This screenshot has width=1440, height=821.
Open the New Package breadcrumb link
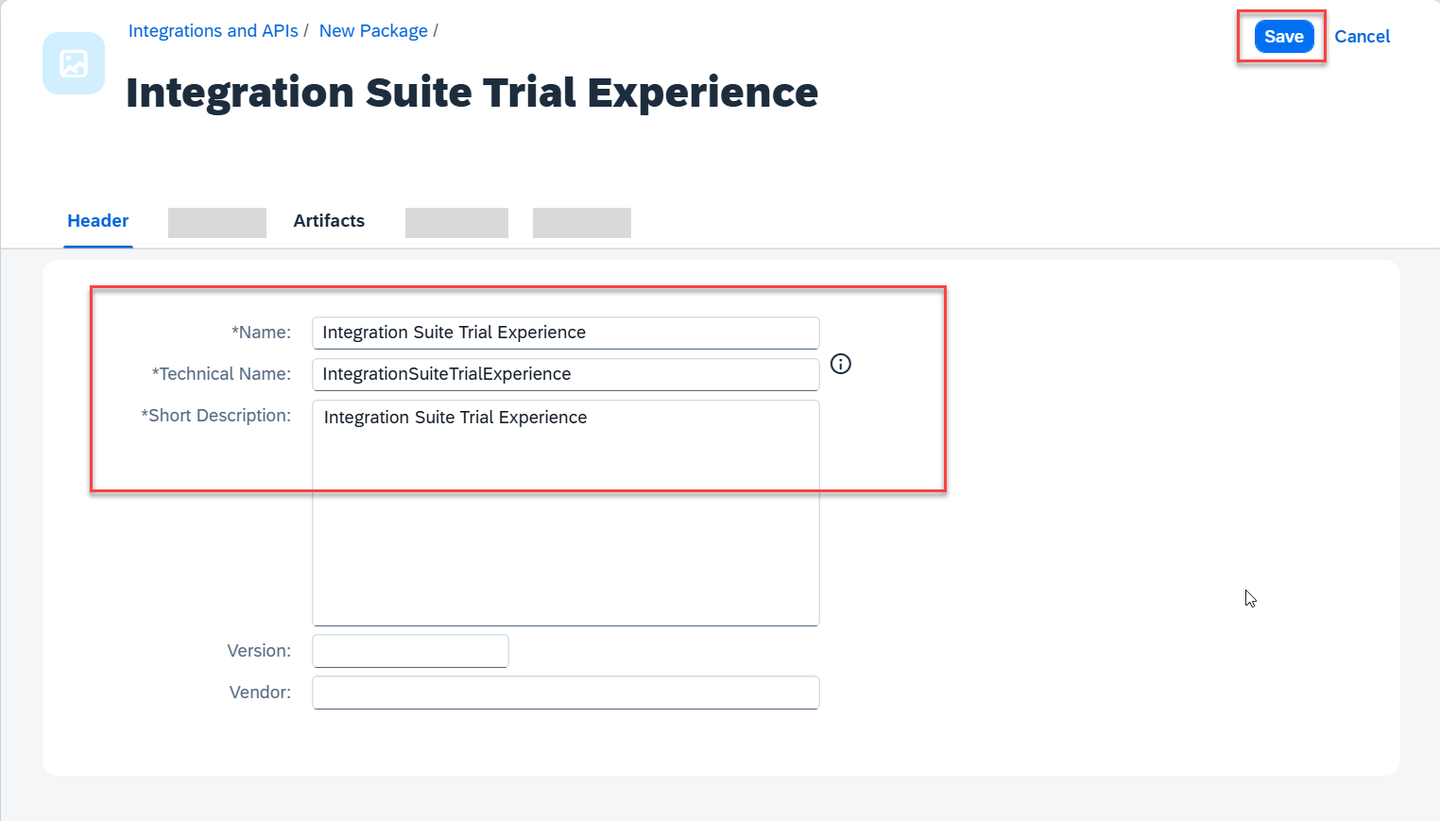(373, 31)
